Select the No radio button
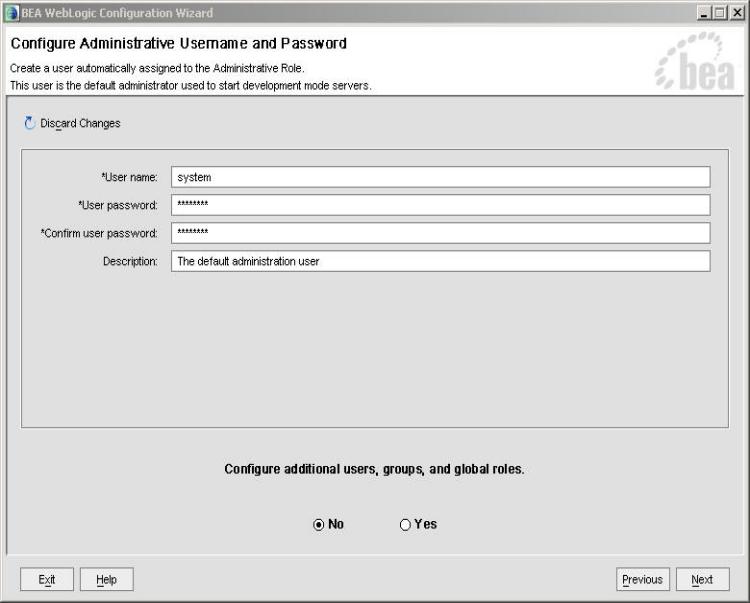This screenshot has height=603, width=750. (x=319, y=525)
